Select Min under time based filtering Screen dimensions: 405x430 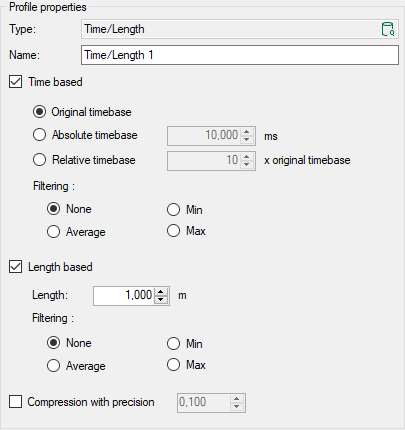point(173,210)
